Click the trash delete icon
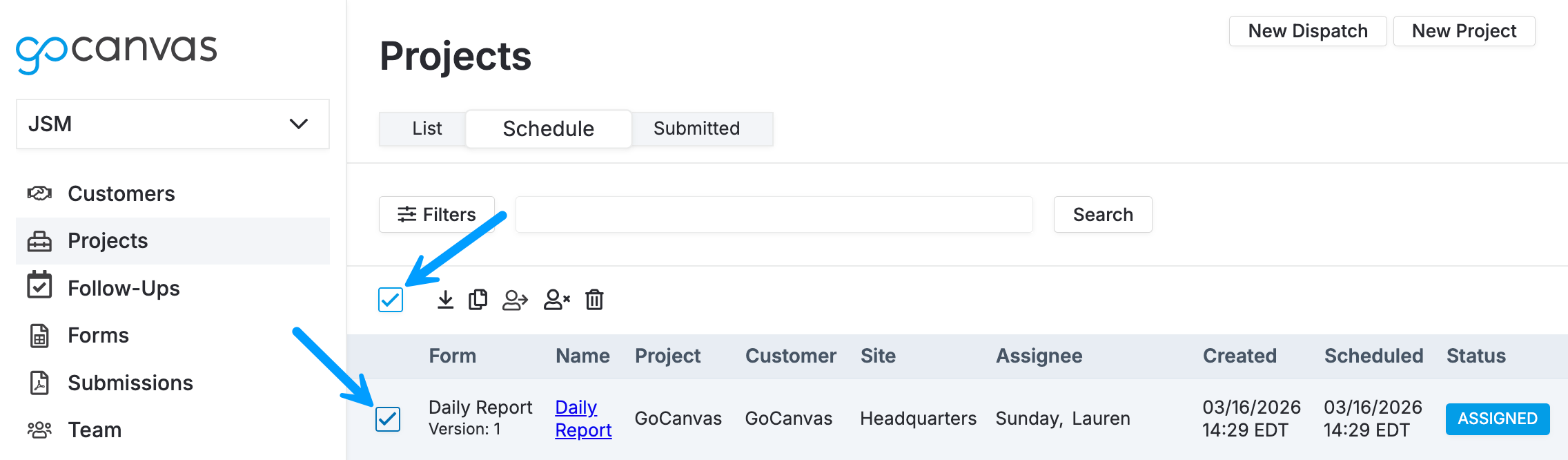 (x=594, y=300)
